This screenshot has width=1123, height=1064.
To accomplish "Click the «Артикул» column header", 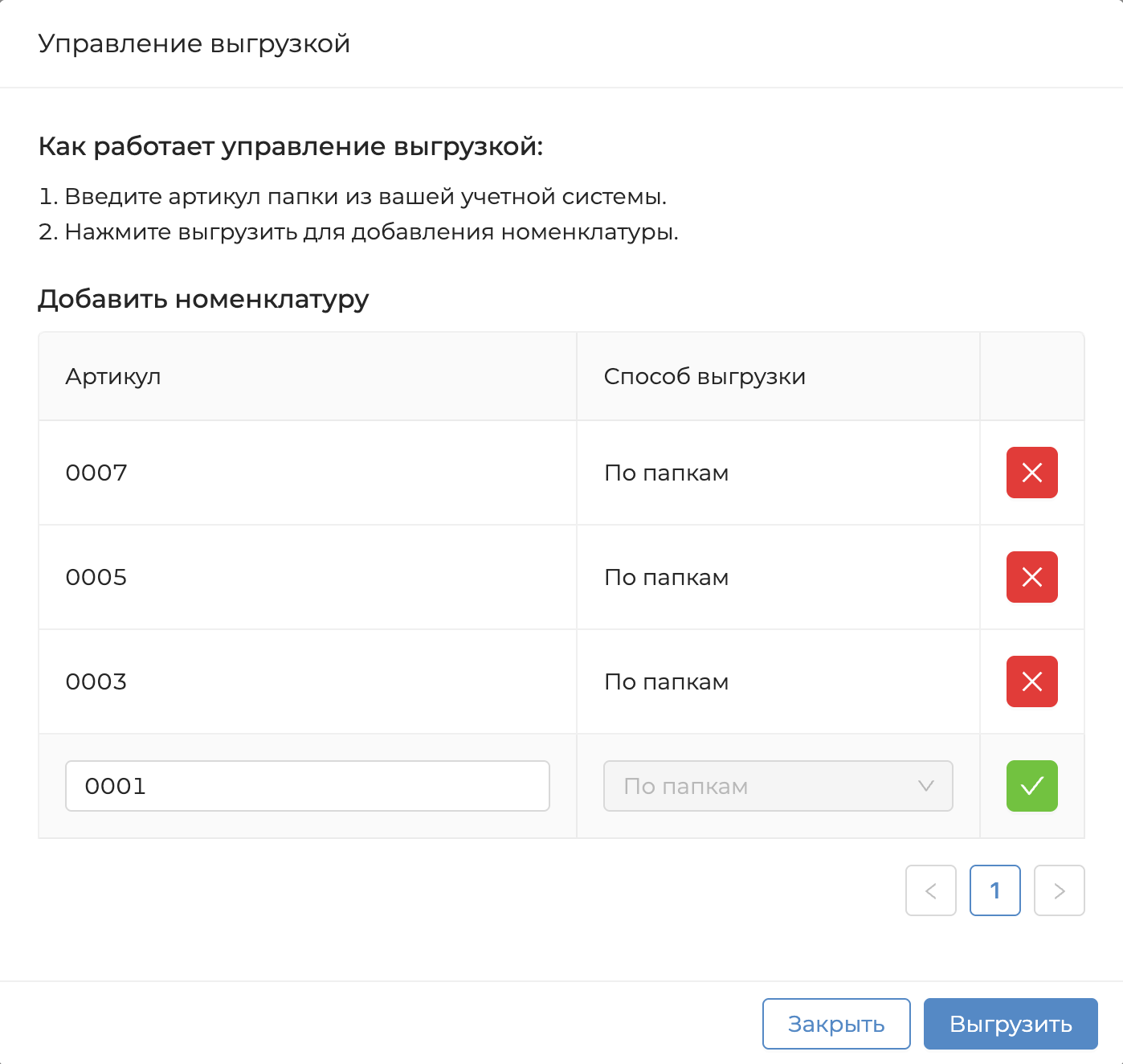I will coord(113,376).
